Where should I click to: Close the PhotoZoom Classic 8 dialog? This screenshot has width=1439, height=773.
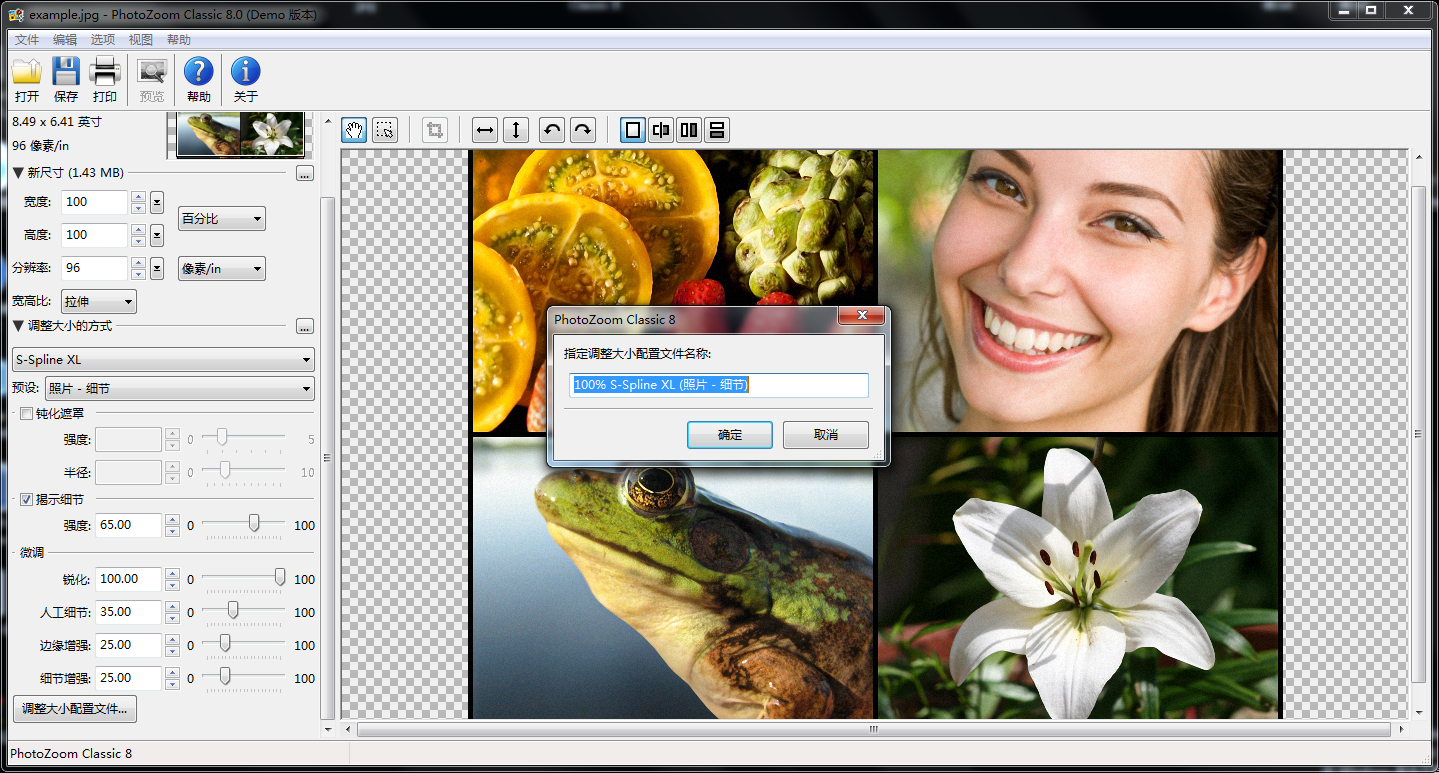(860, 318)
